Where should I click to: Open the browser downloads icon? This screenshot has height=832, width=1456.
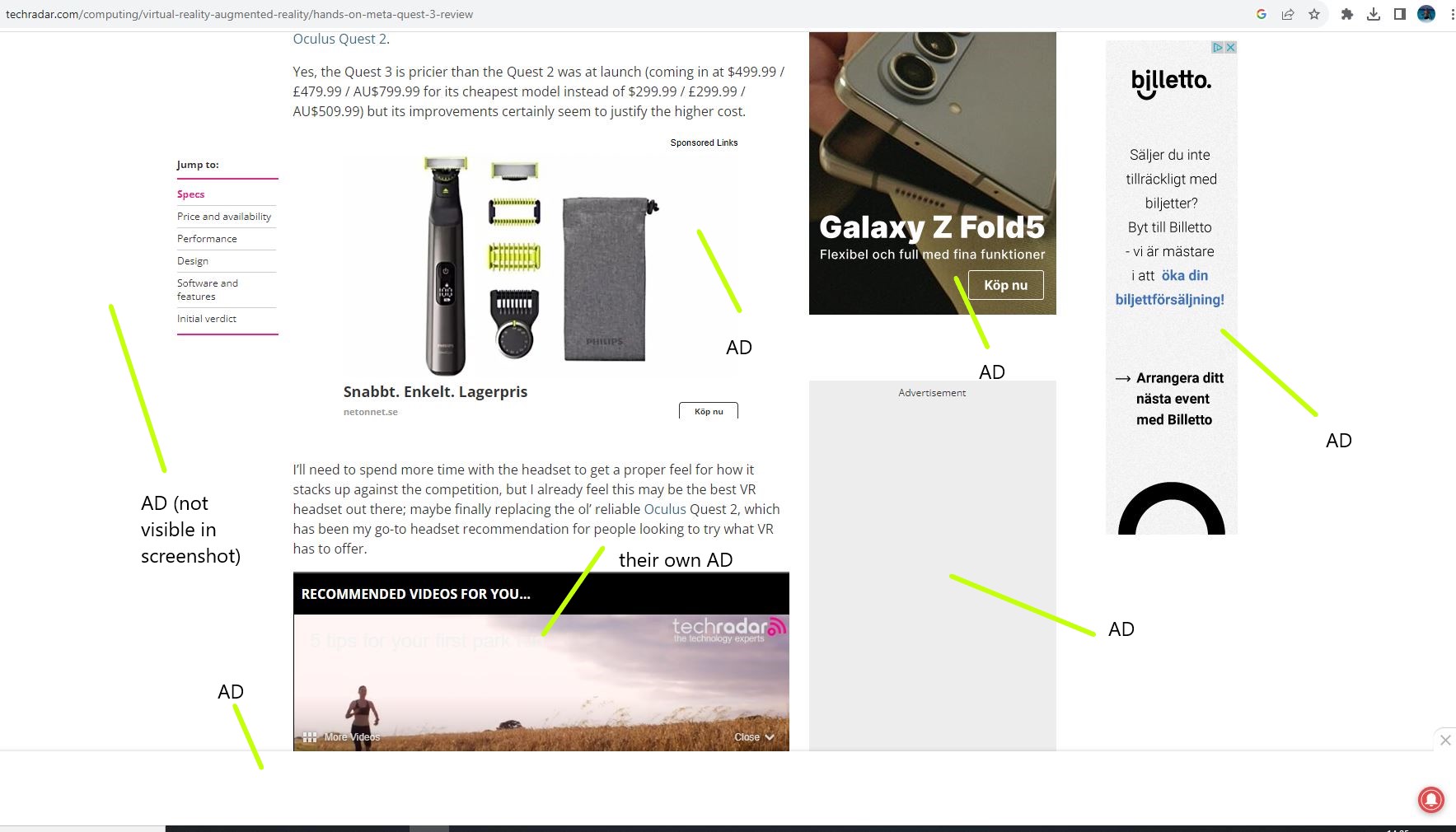click(x=1374, y=14)
